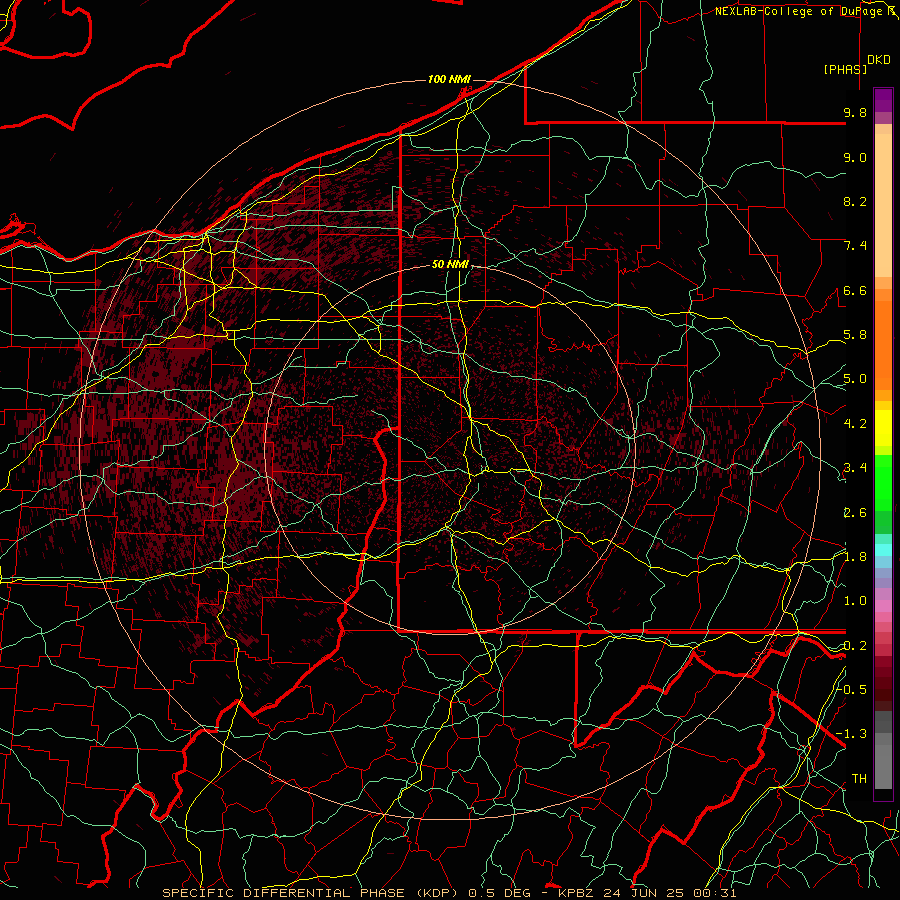Click the 1.0 value on the scale

tap(855, 601)
